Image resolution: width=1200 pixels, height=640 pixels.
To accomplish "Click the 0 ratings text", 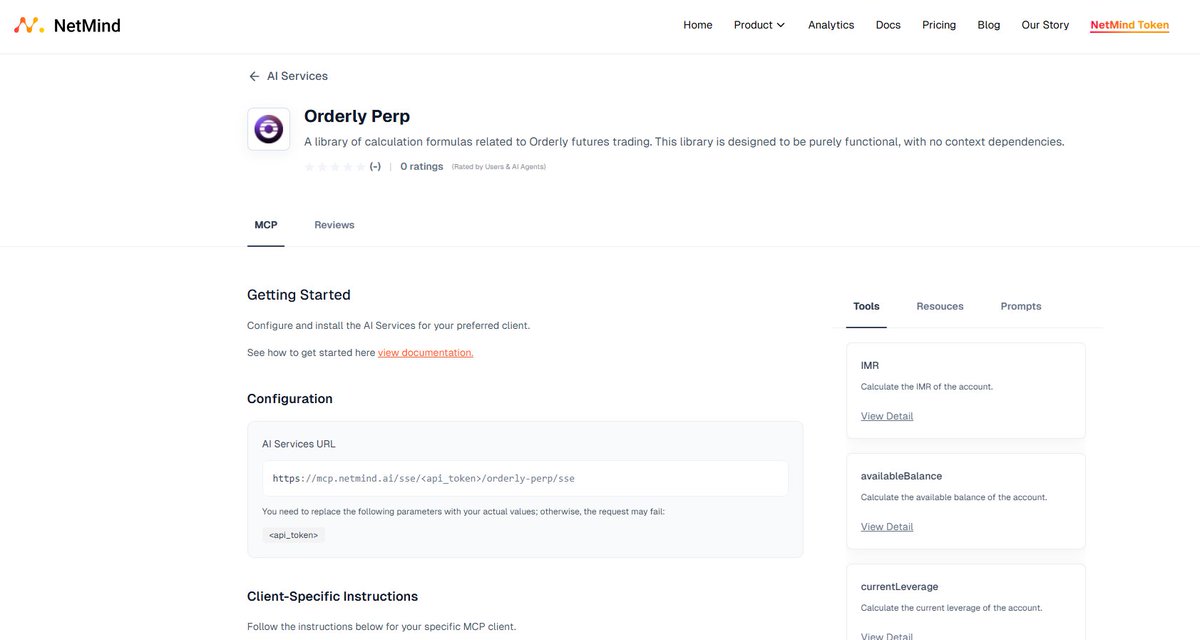I will [x=421, y=167].
